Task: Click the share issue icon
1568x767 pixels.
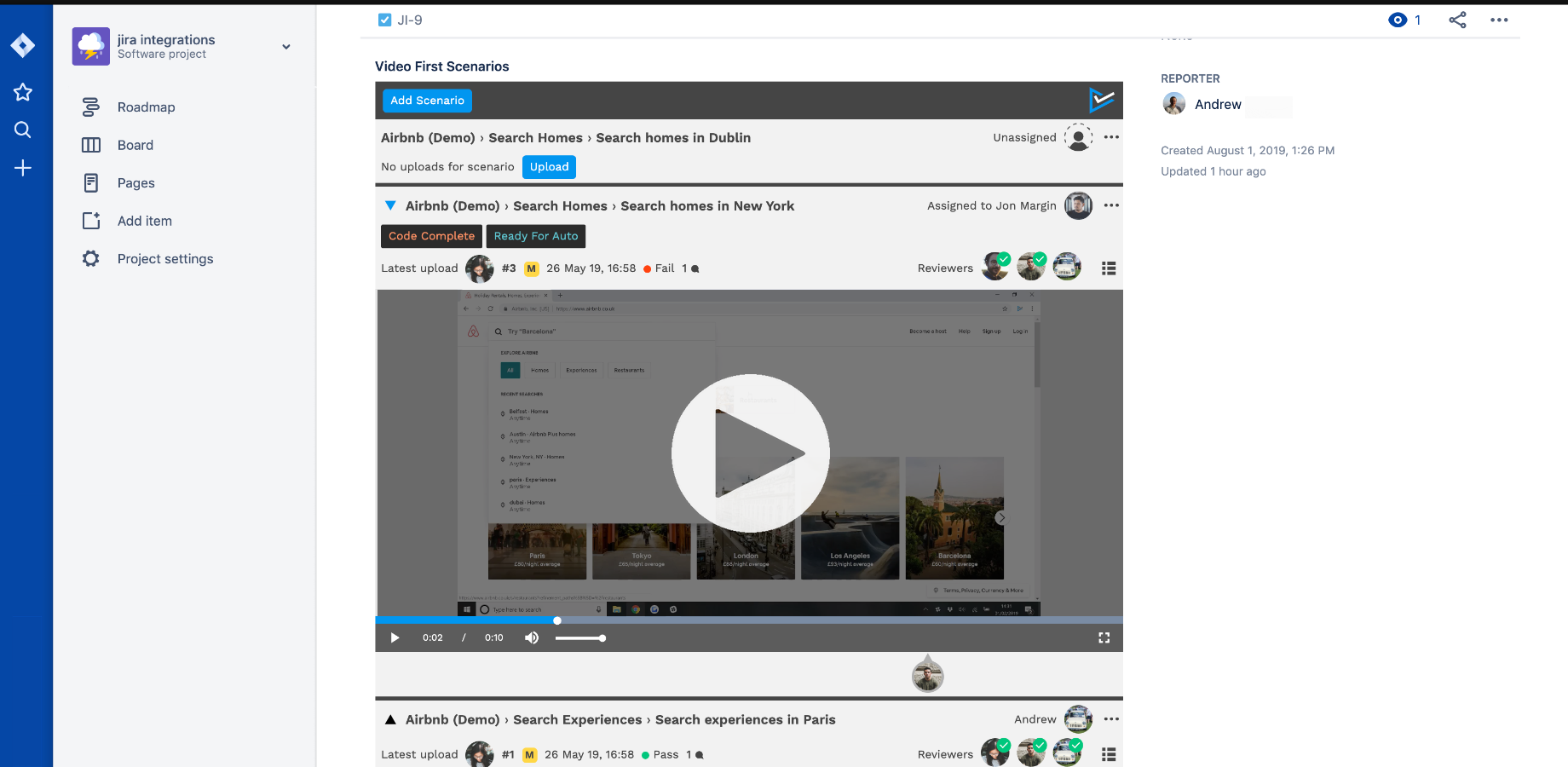Action: (x=1457, y=20)
